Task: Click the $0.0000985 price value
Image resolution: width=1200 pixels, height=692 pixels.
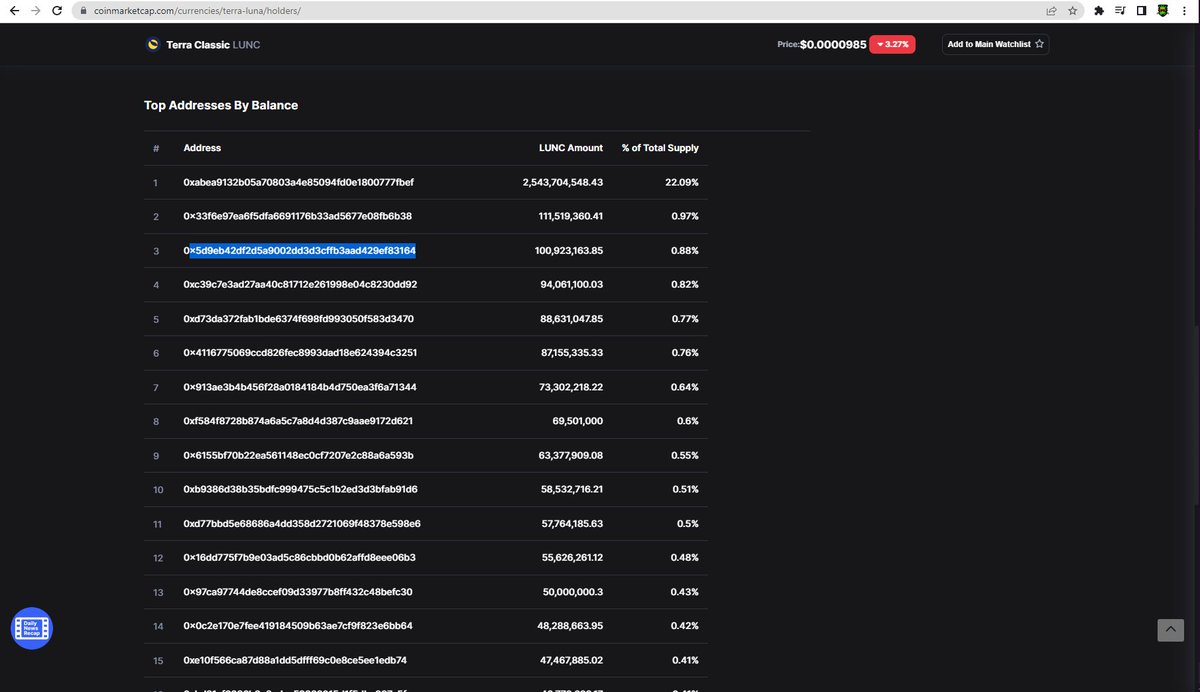Action: [833, 45]
